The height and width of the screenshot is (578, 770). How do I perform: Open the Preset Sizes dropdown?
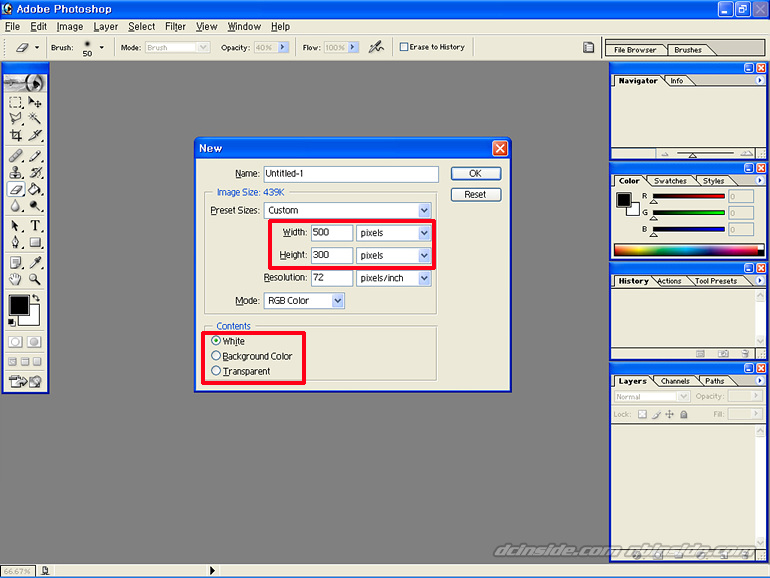click(424, 210)
